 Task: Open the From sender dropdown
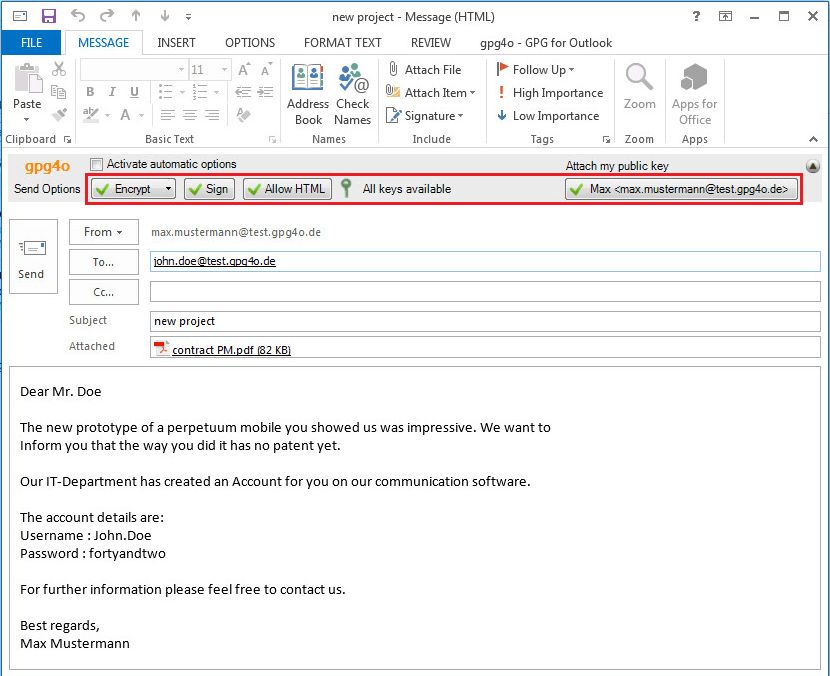click(x=103, y=232)
